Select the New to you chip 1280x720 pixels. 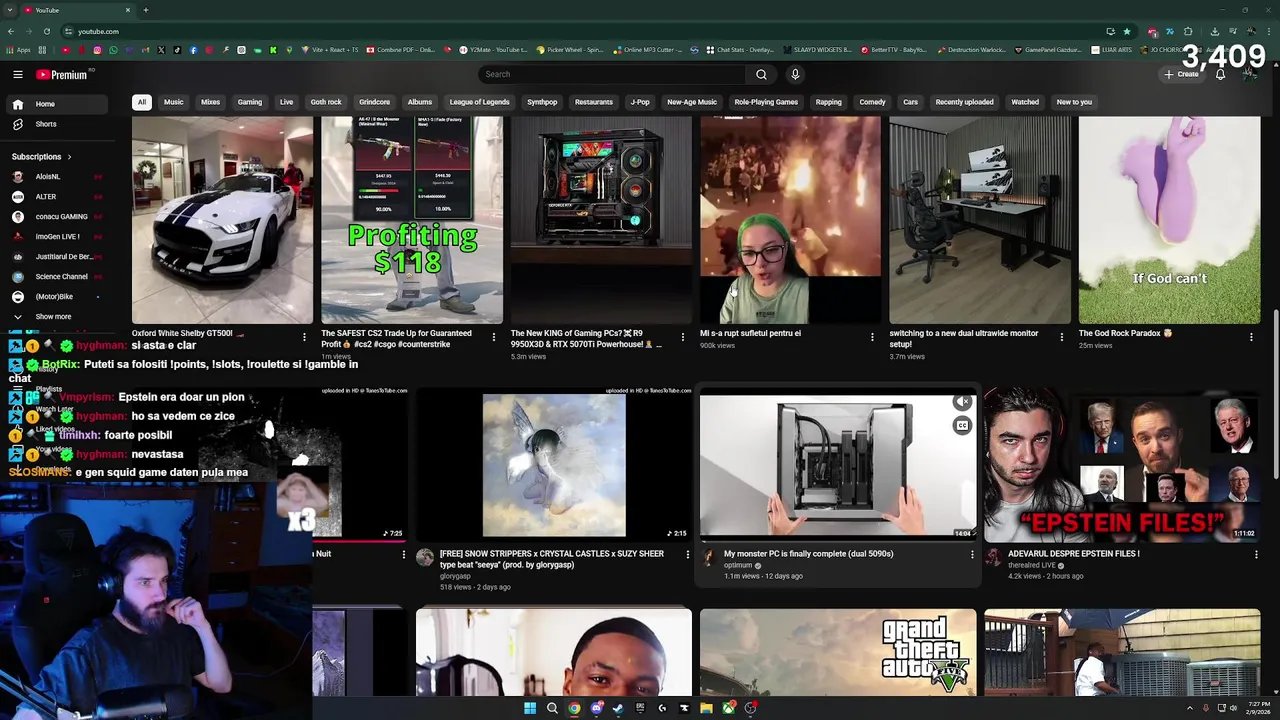(1074, 102)
